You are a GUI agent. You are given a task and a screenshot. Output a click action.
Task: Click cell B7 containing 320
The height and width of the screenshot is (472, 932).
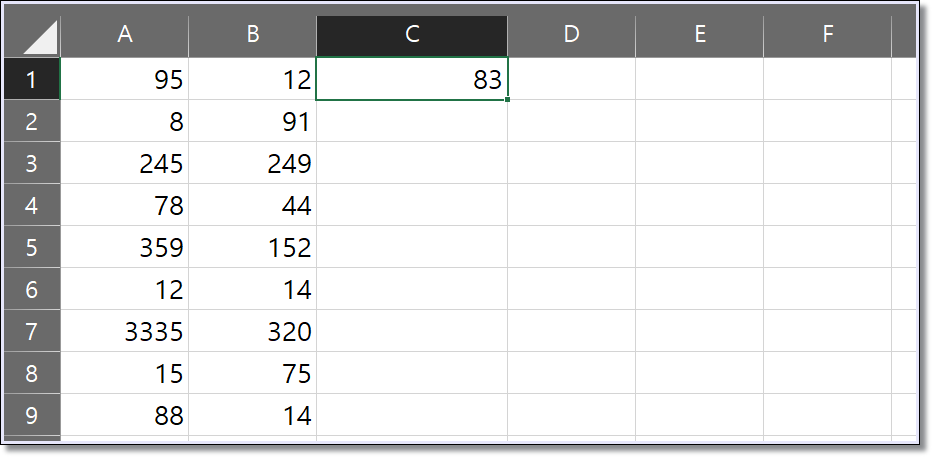253,331
